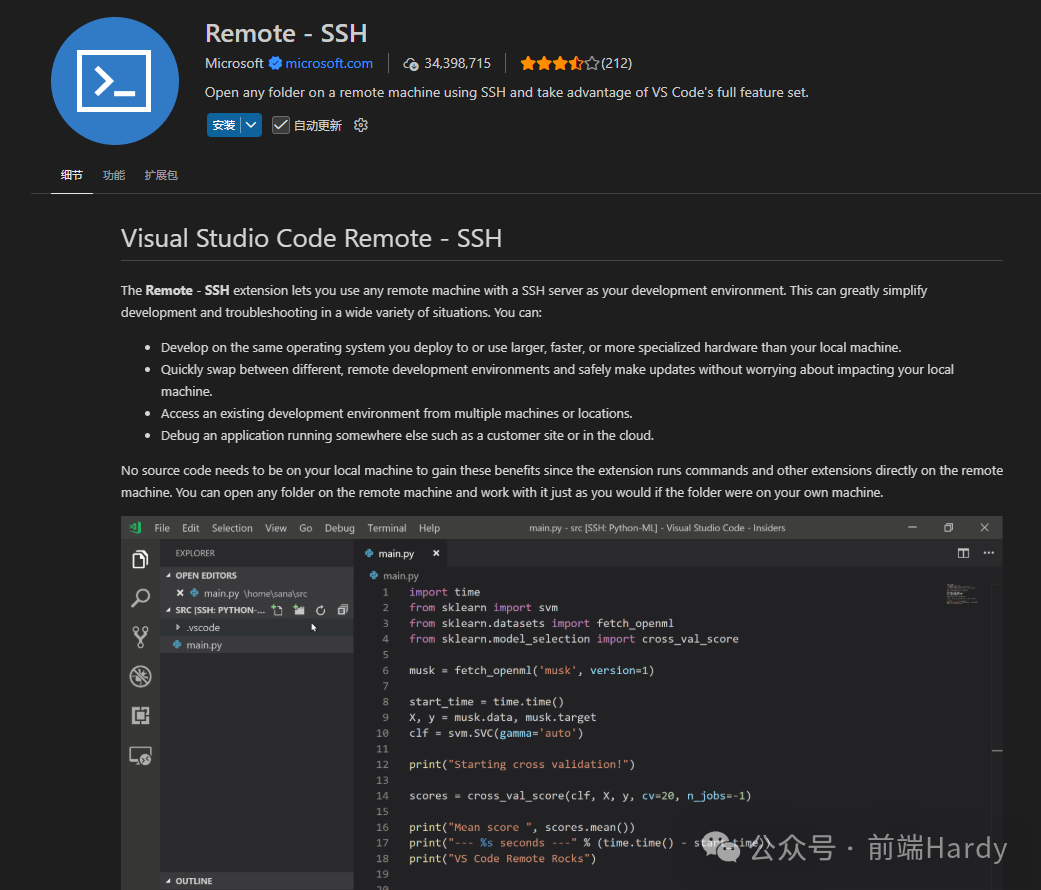The height and width of the screenshot is (890, 1041).
Task: Click New File icon in SRC header
Action: (x=278, y=610)
